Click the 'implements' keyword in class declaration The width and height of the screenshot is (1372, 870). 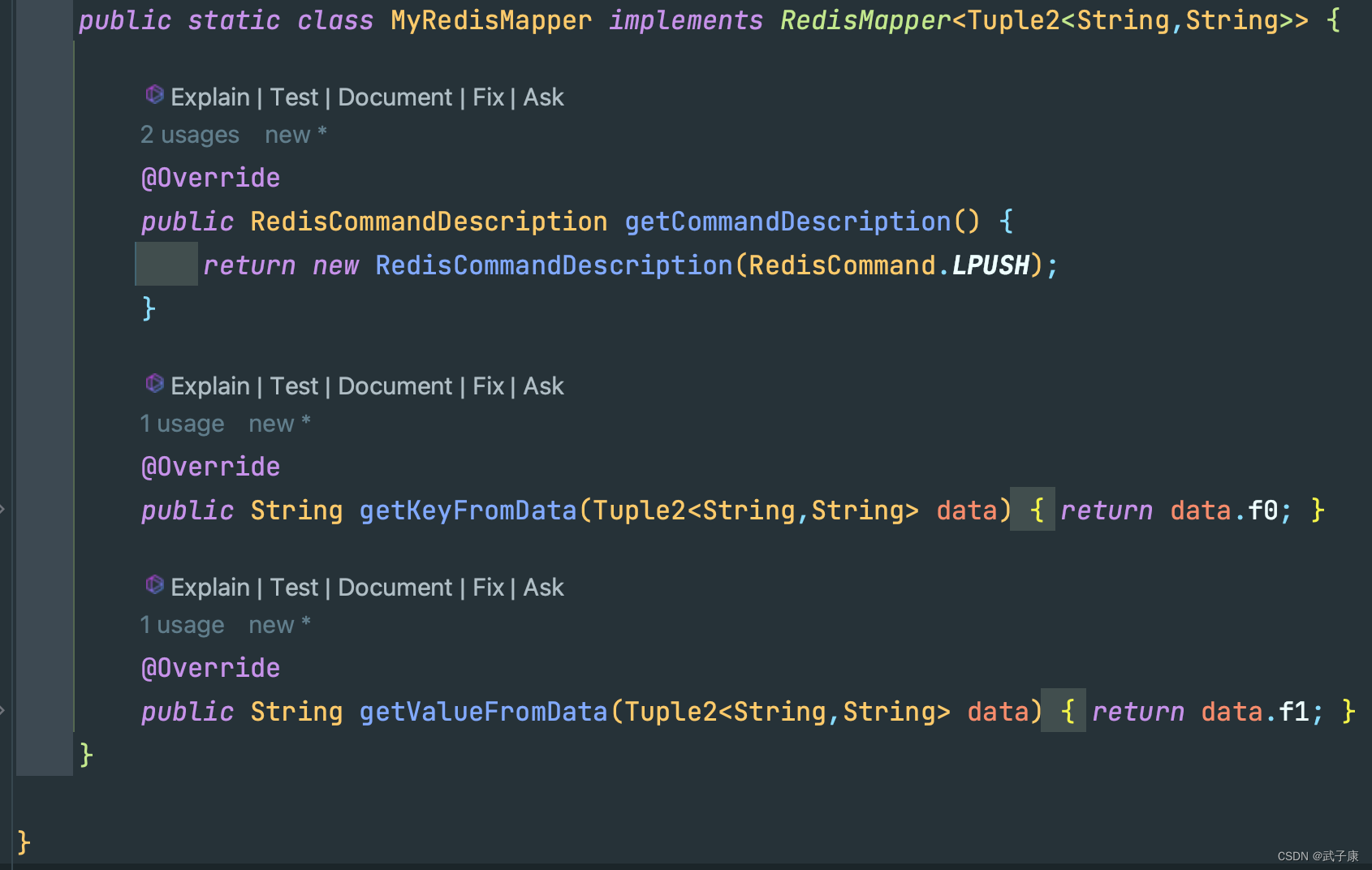686,20
